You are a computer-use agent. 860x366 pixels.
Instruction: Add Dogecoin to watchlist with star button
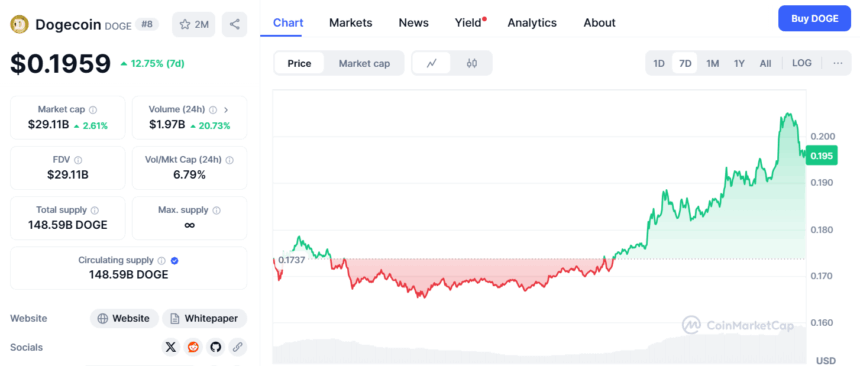(x=194, y=24)
